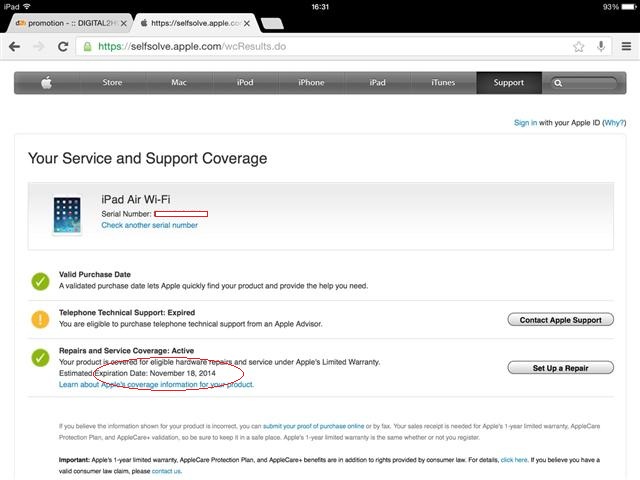Click submit your proof of purchase online

tap(313, 426)
